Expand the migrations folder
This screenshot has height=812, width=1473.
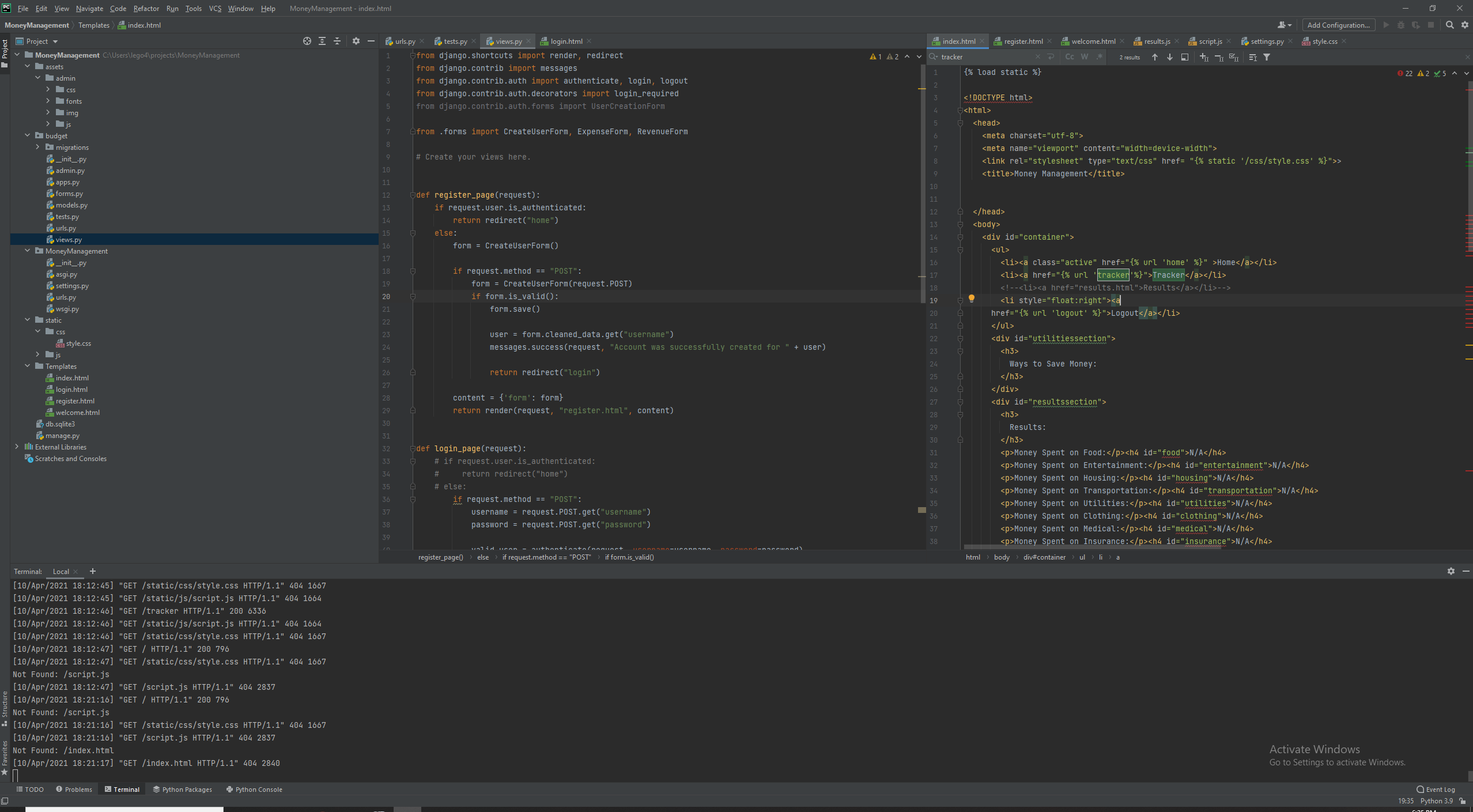point(38,148)
